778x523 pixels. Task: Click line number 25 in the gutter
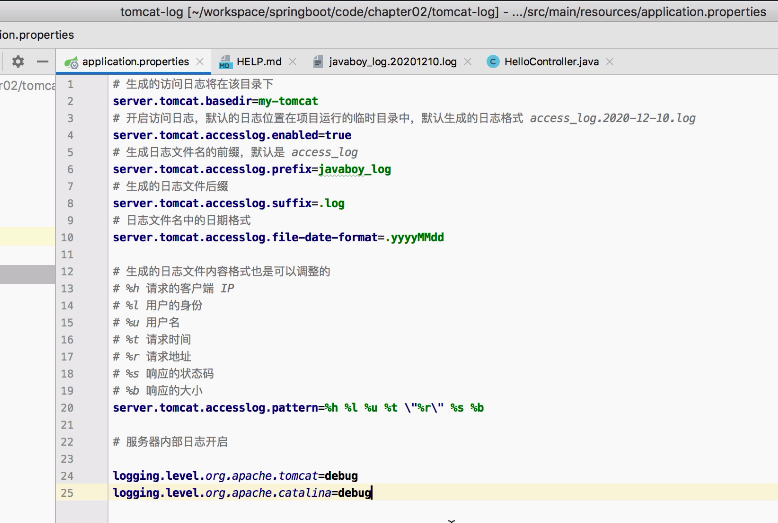[67, 493]
